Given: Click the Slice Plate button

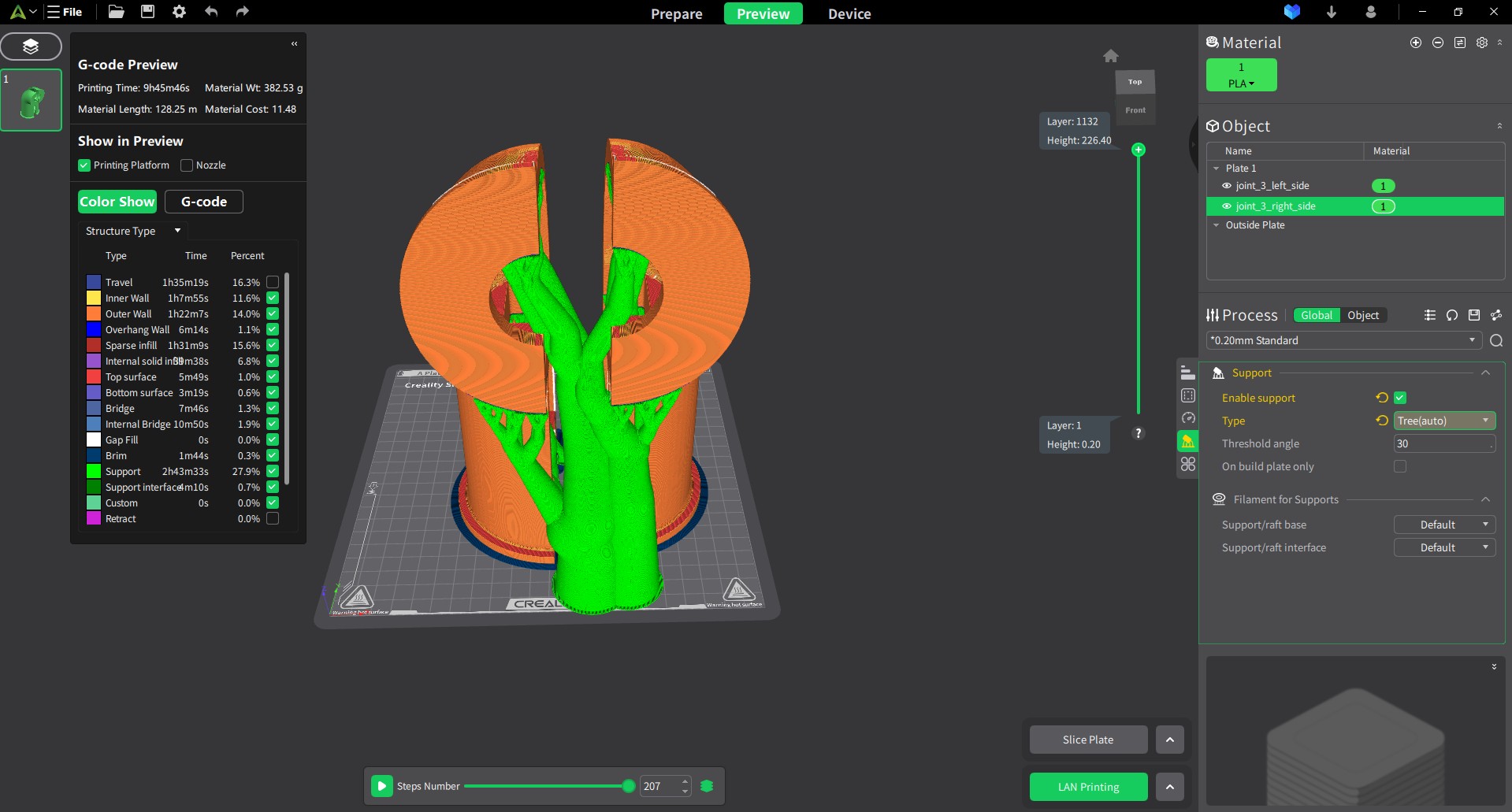Looking at the screenshot, I should click(1087, 739).
